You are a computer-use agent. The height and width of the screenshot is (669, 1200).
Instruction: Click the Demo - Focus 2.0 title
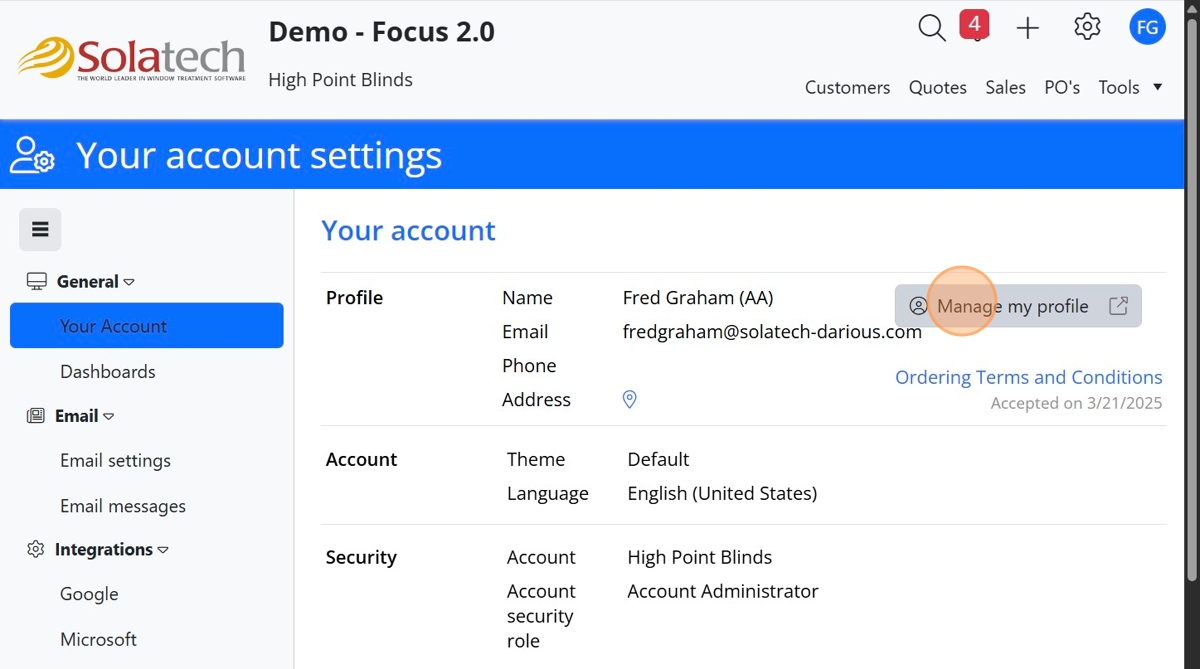[x=382, y=32]
